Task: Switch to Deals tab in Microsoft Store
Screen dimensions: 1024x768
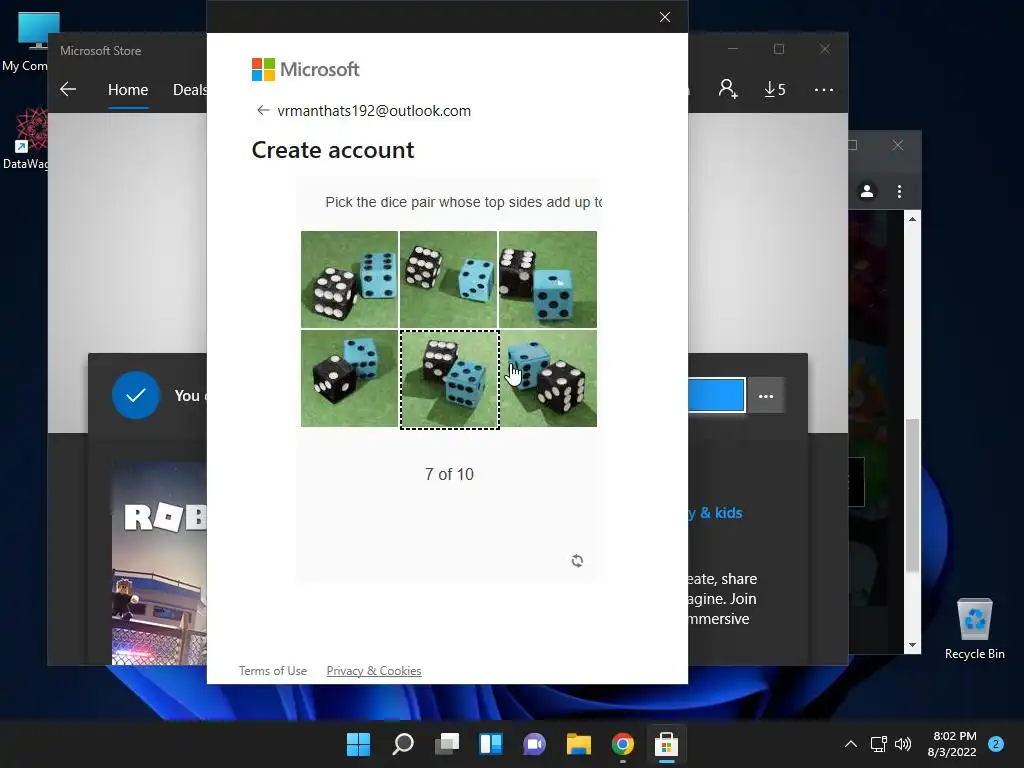Action: 189,89
